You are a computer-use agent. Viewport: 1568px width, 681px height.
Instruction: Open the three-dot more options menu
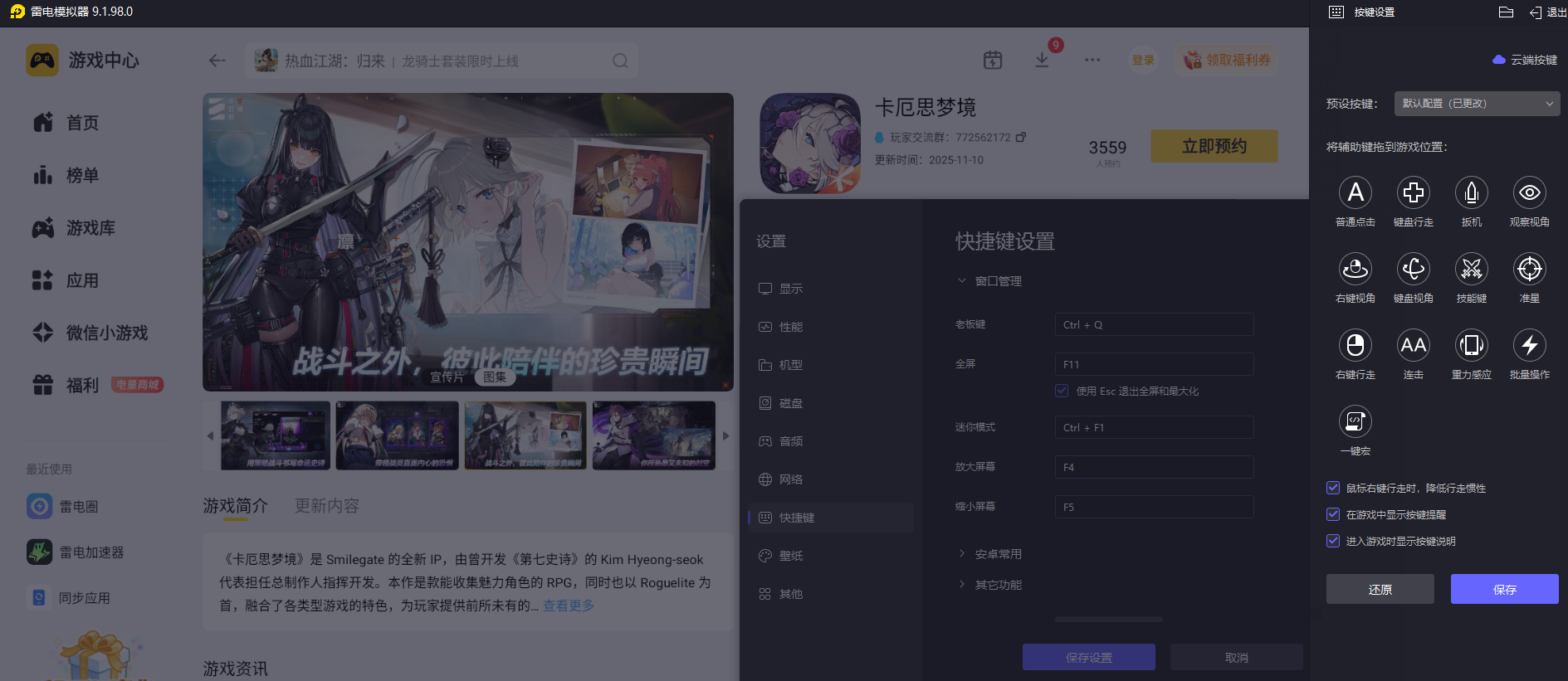pos(1092,60)
